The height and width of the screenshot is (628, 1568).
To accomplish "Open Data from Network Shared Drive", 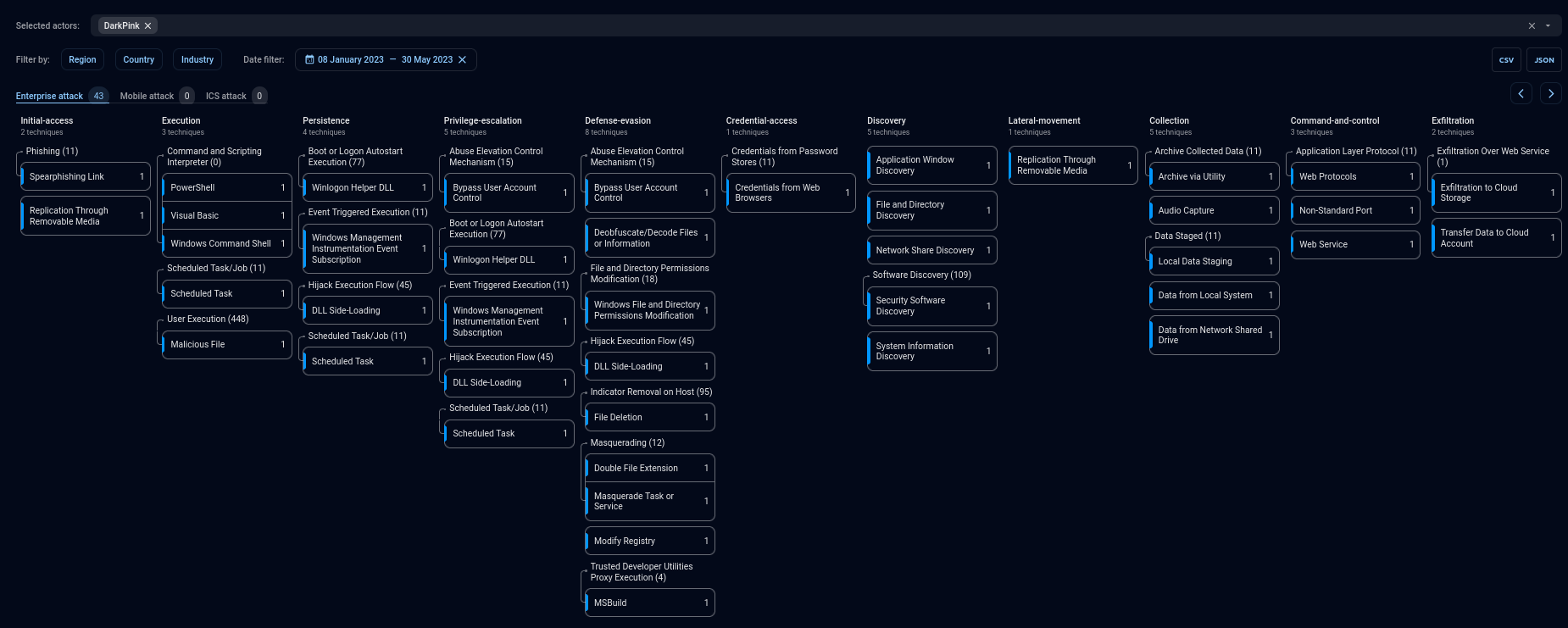I will [x=1215, y=335].
